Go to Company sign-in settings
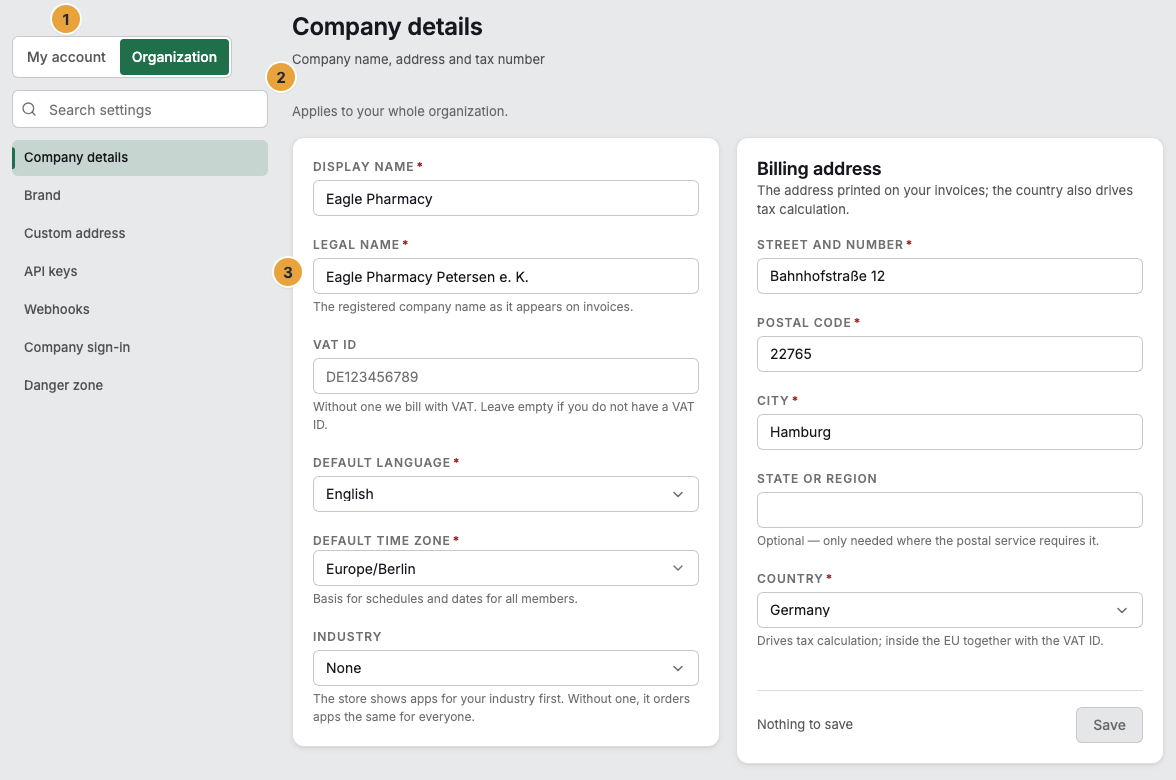Viewport: 1176px width, 780px height. pyautogui.click(x=140, y=347)
